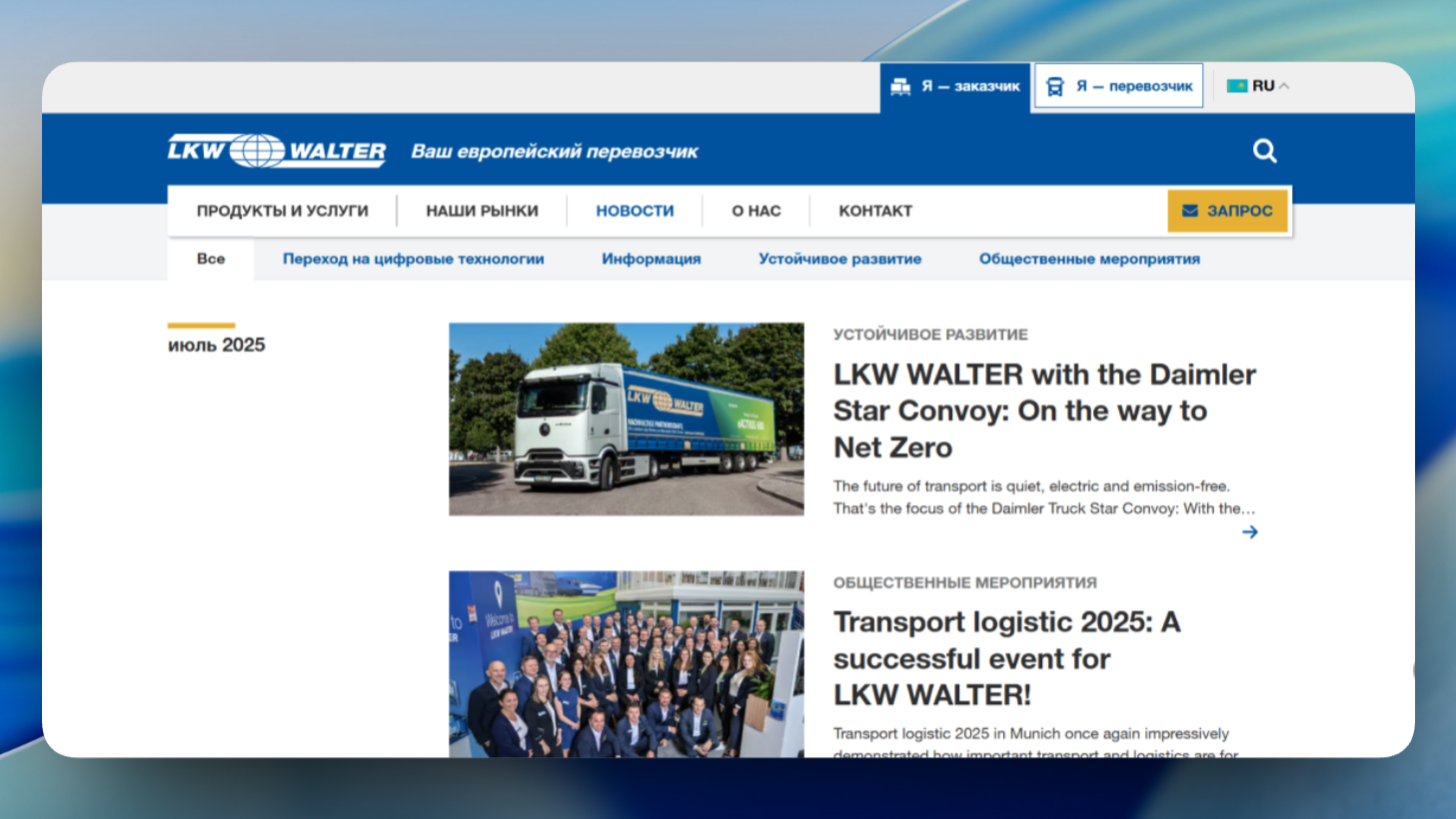The height and width of the screenshot is (819, 1456).
Task: Click the envelope icon on ЗАПРОС button
Action: click(1190, 211)
